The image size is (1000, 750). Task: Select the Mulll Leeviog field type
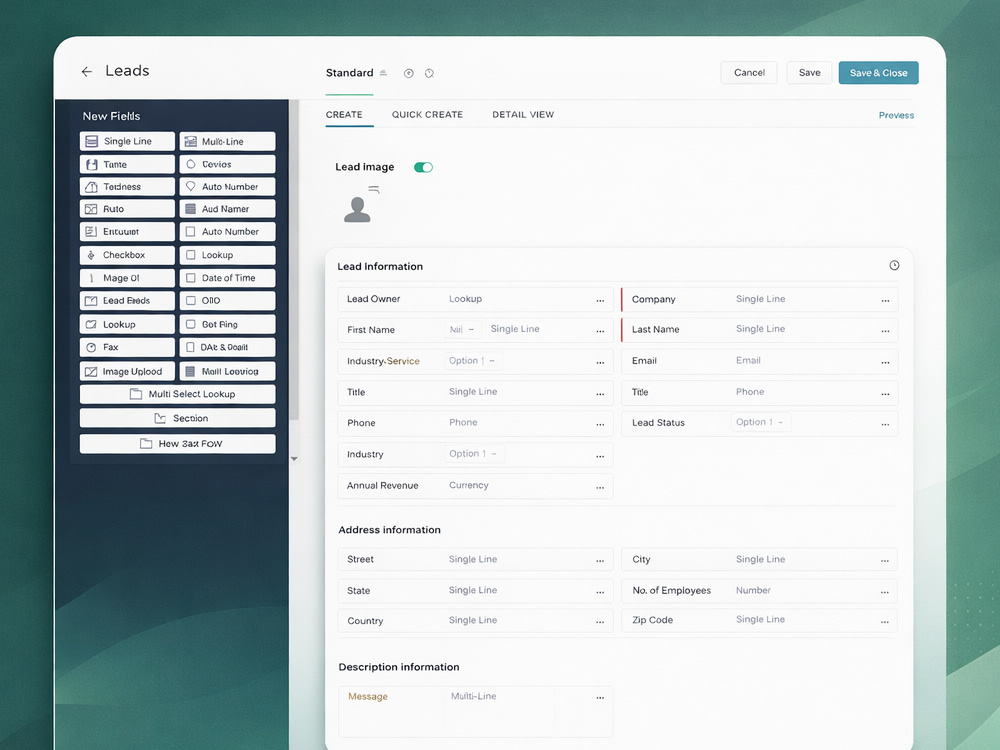pos(227,371)
